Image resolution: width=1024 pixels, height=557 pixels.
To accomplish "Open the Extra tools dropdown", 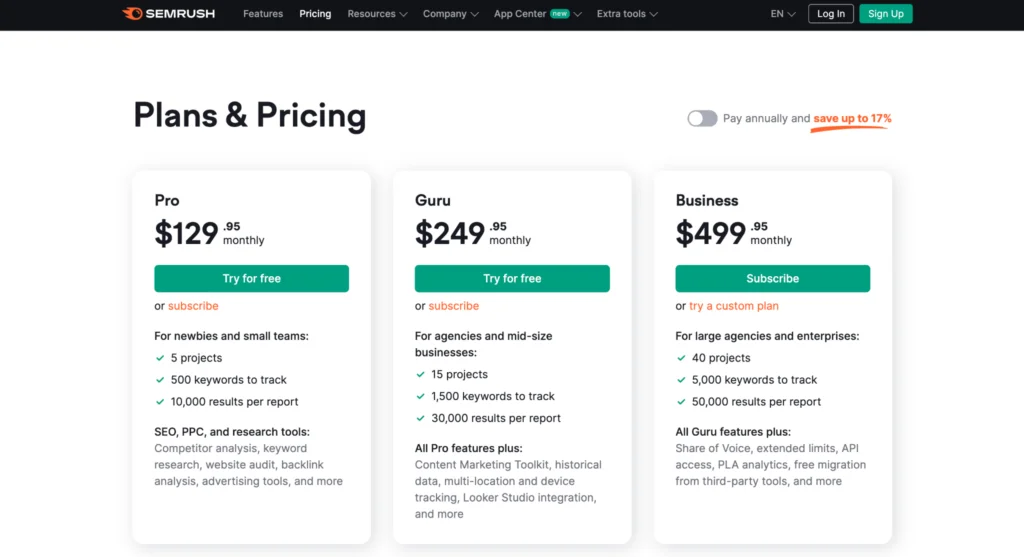I will (x=627, y=14).
